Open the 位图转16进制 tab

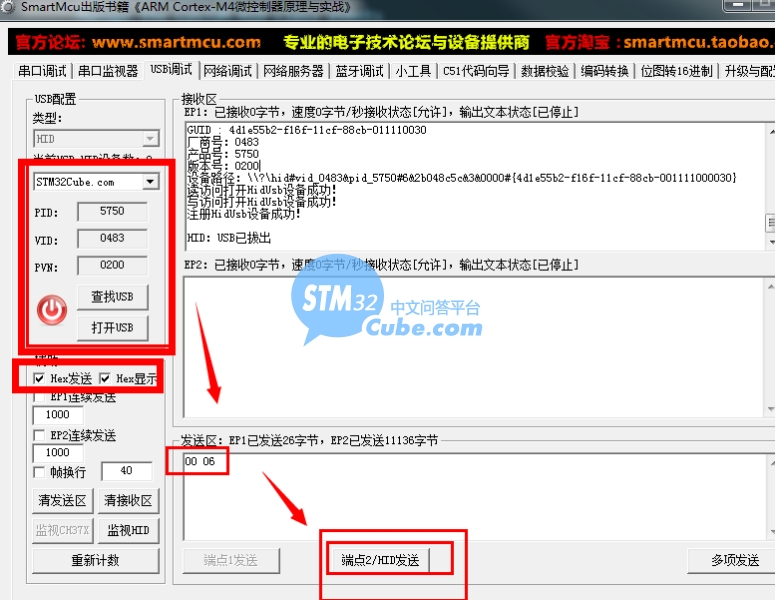point(677,71)
